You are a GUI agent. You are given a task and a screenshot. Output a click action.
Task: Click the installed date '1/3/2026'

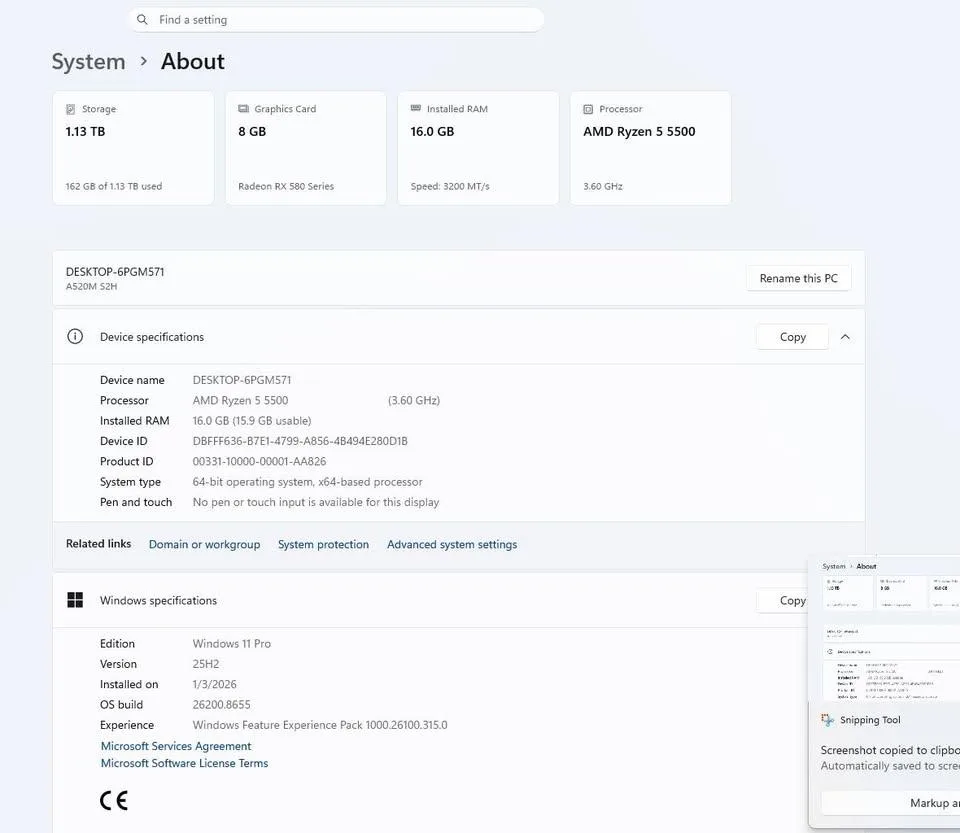tap(214, 684)
